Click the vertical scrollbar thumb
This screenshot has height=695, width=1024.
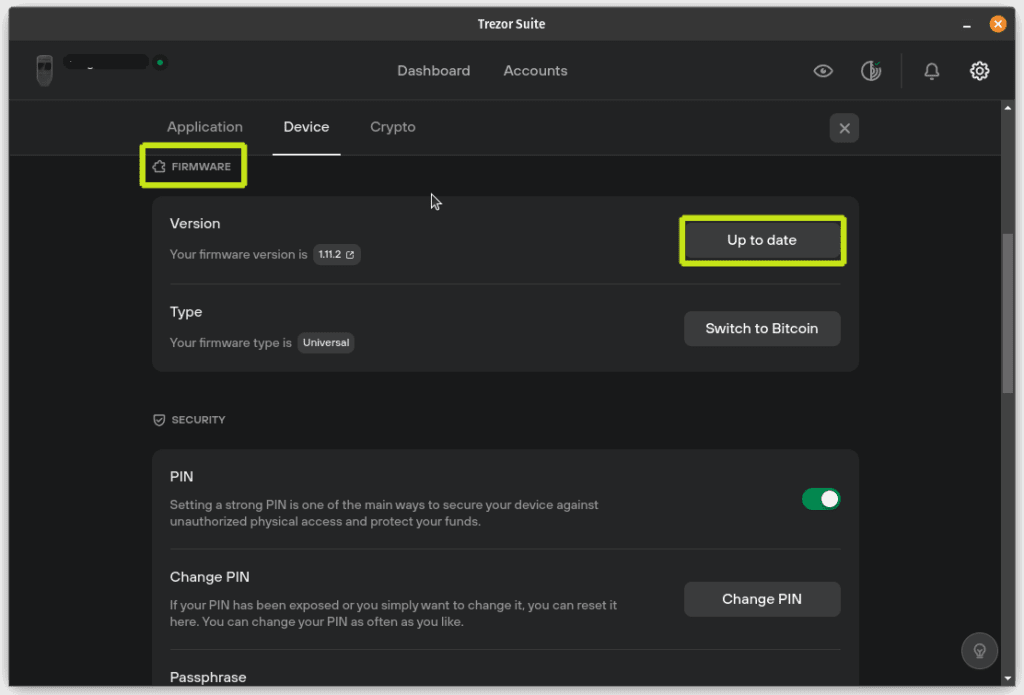1008,310
